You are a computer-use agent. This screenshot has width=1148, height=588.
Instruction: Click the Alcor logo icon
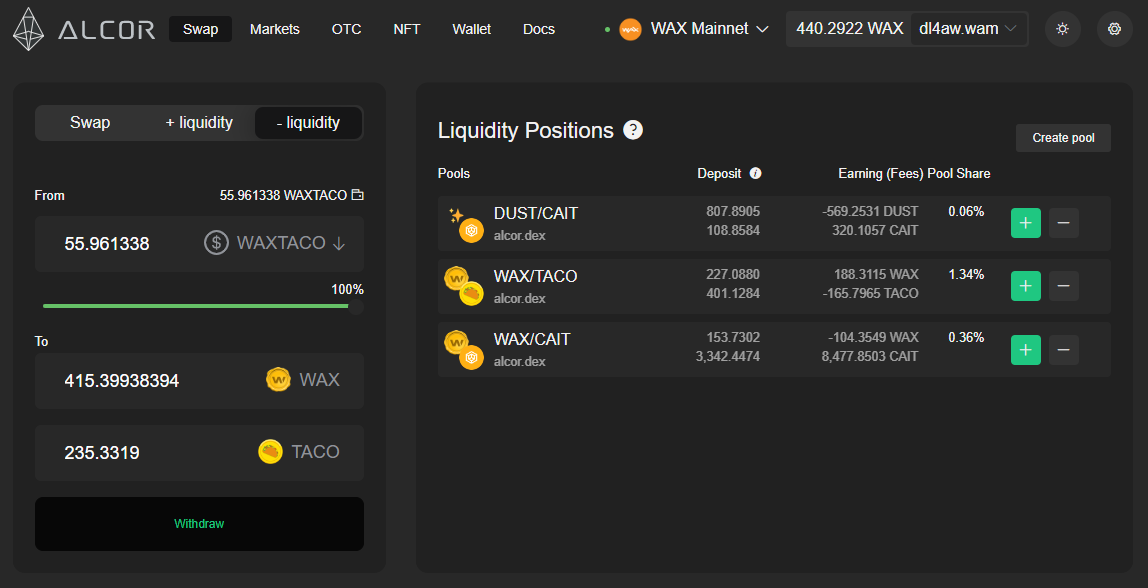[x=29, y=29]
